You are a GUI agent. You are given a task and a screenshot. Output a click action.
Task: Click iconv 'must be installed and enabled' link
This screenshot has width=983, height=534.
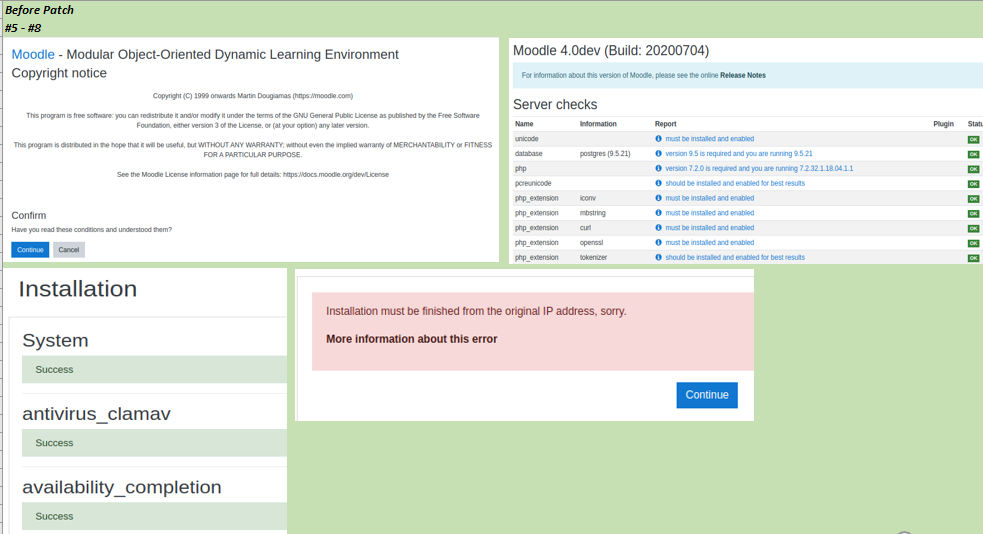710,198
